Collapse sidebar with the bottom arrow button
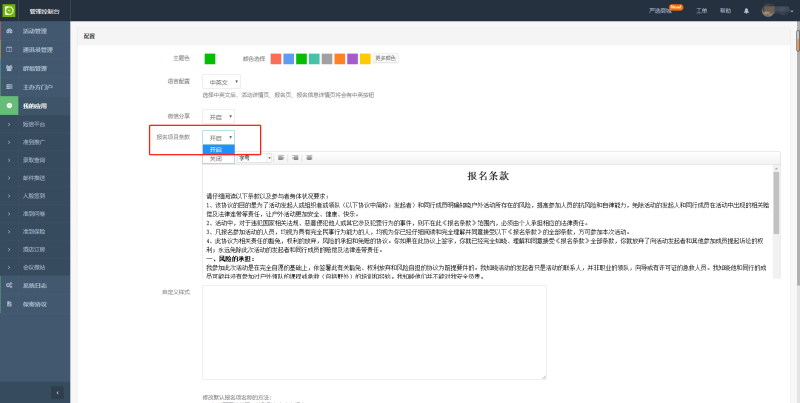Viewport: 800px width, 403px height. coord(56,392)
